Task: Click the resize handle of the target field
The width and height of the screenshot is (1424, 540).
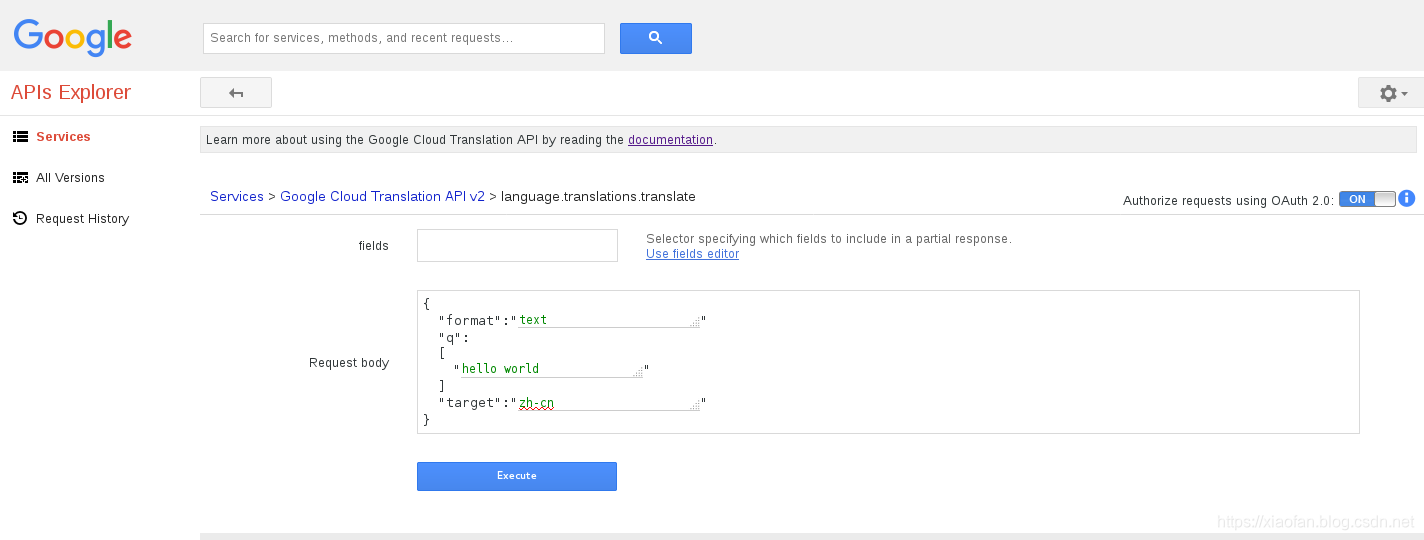Action: click(695, 406)
